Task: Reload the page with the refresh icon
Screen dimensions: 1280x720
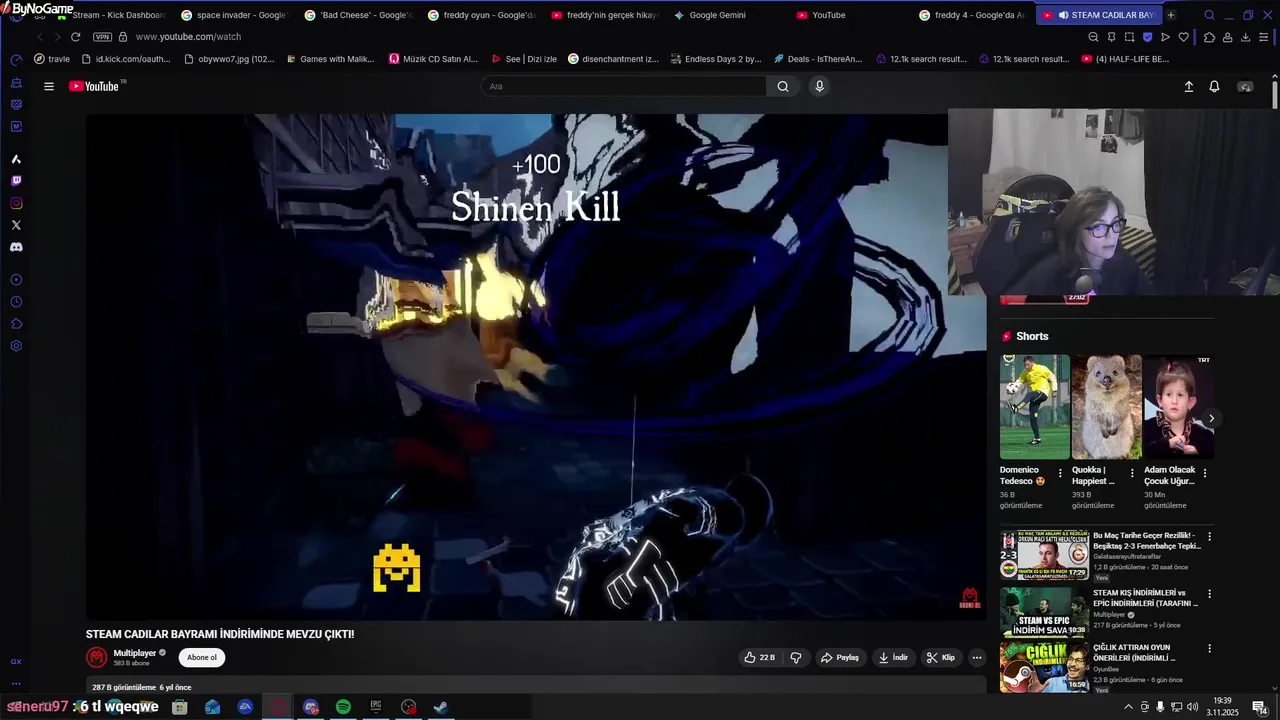Action: pyautogui.click(x=75, y=37)
